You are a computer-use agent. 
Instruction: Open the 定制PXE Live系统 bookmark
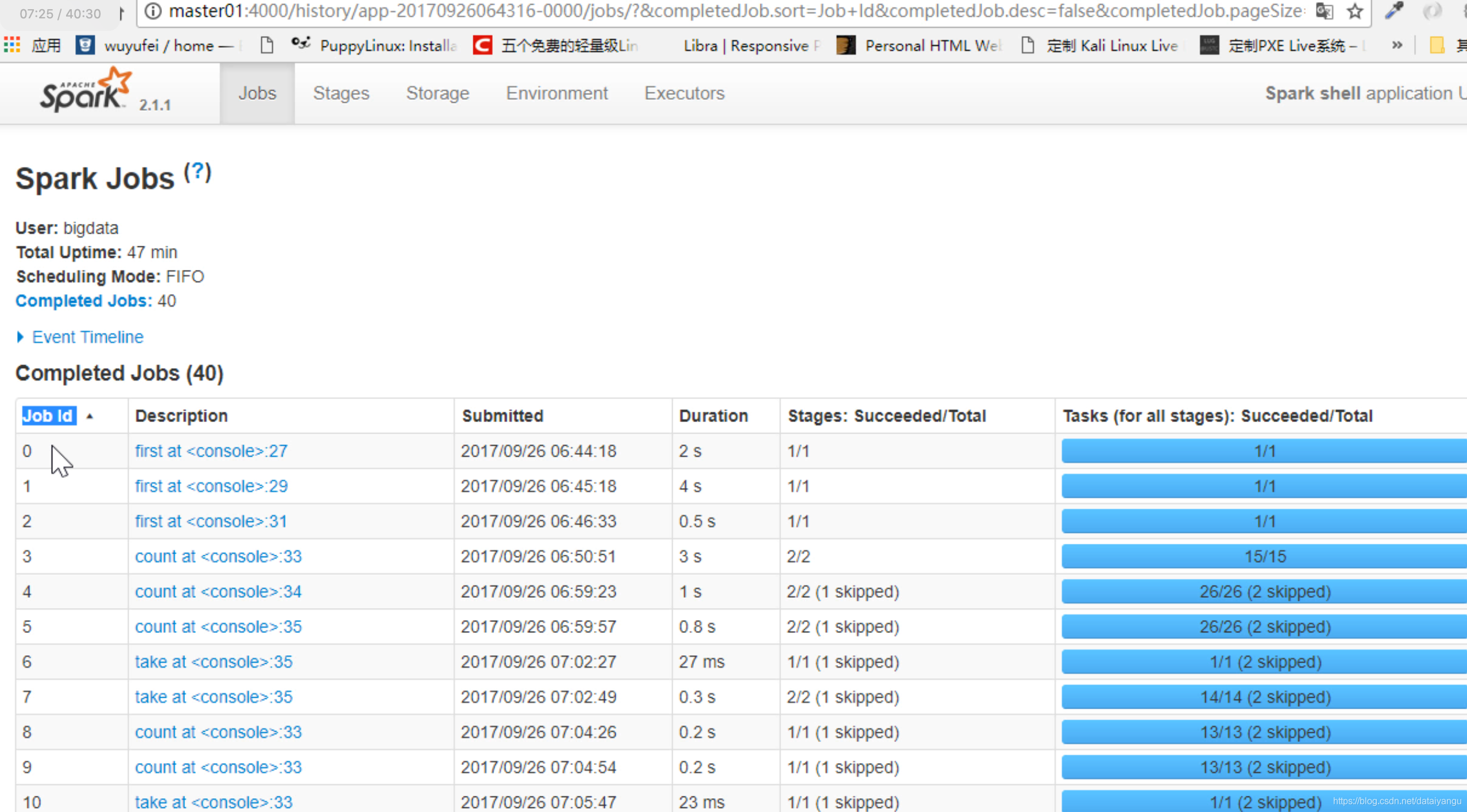click(1284, 45)
